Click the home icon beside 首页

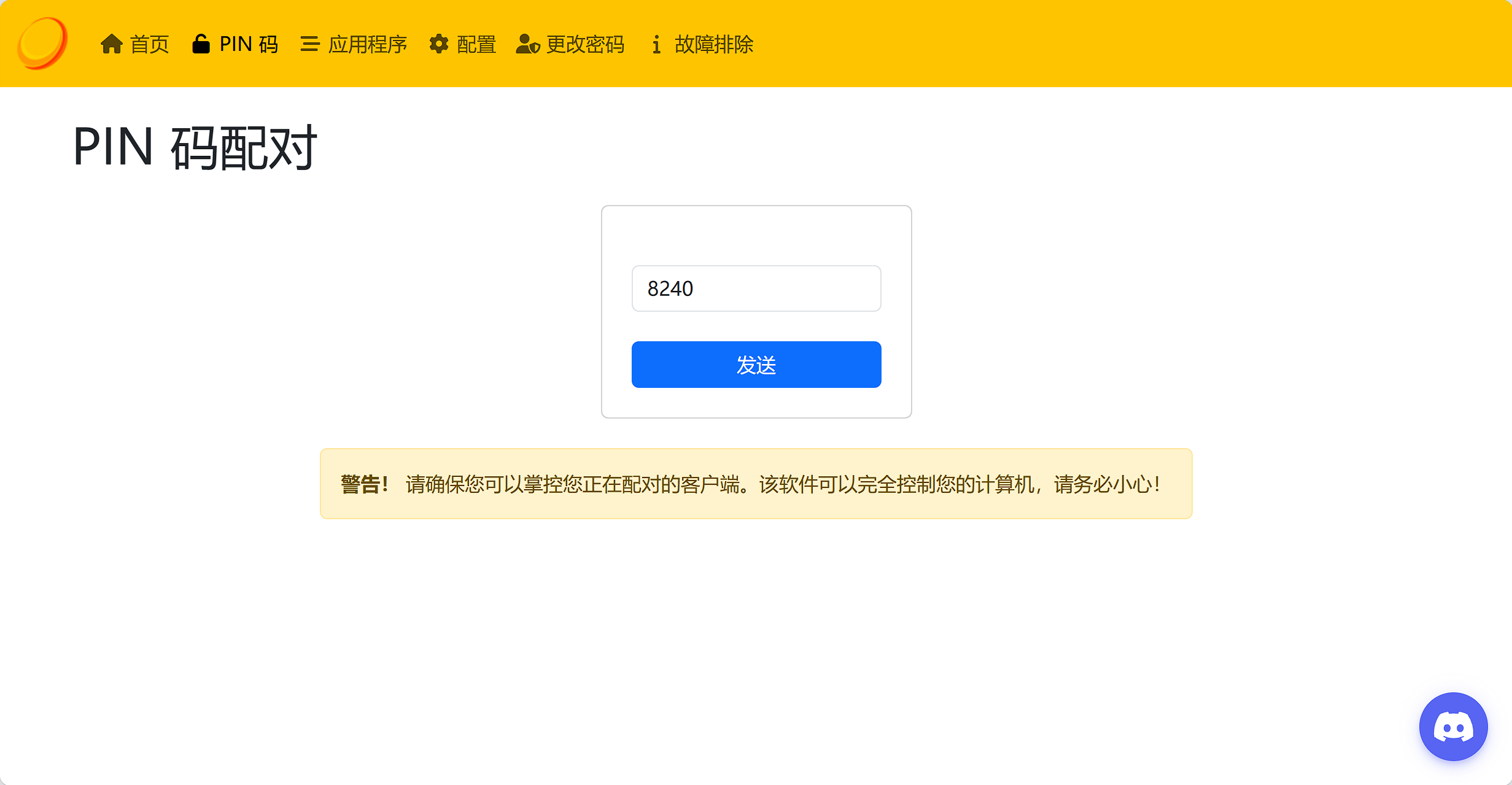pyautogui.click(x=111, y=44)
